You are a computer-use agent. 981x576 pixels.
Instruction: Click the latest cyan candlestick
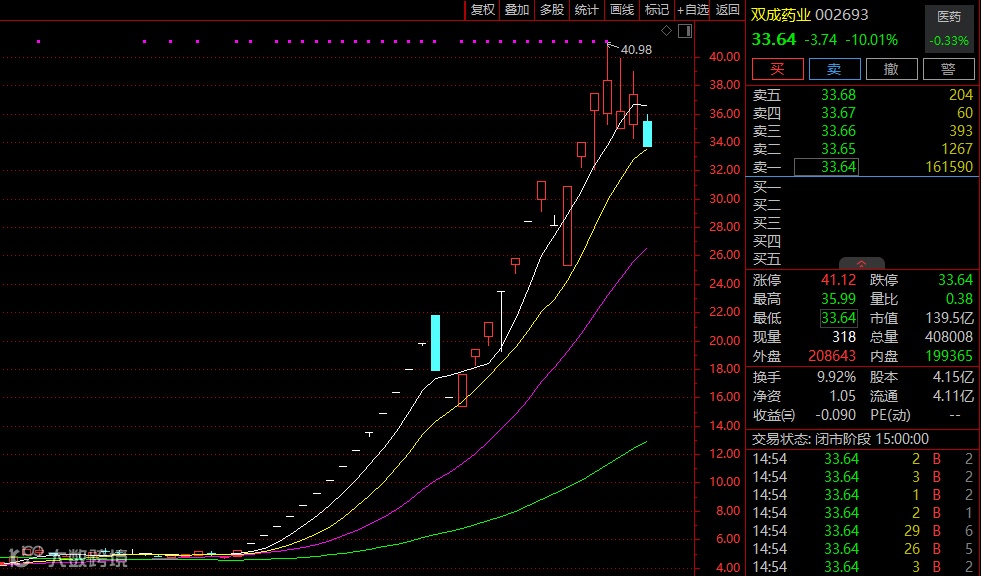tap(648, 134)
